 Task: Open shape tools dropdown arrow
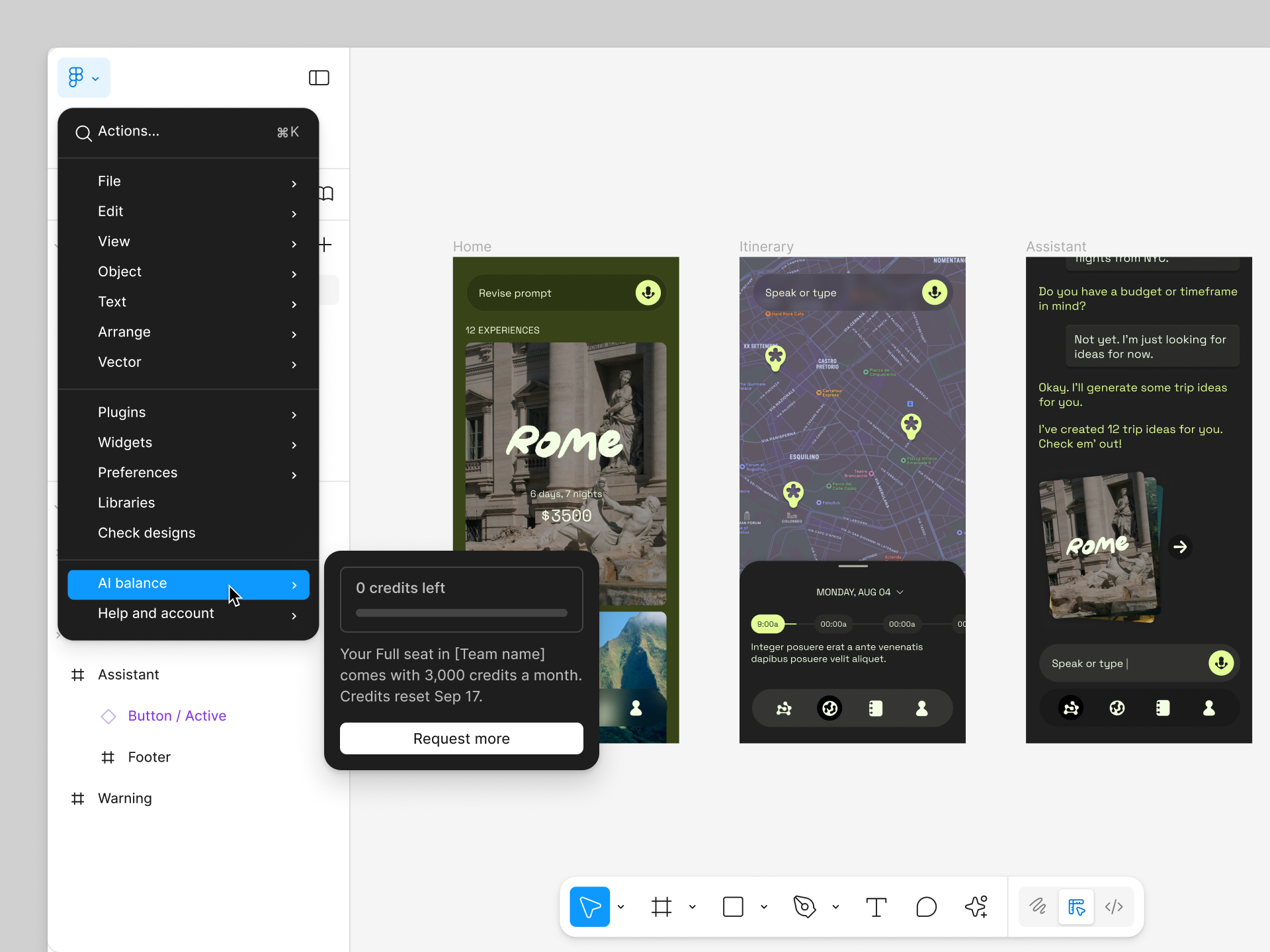click(764, 907)
